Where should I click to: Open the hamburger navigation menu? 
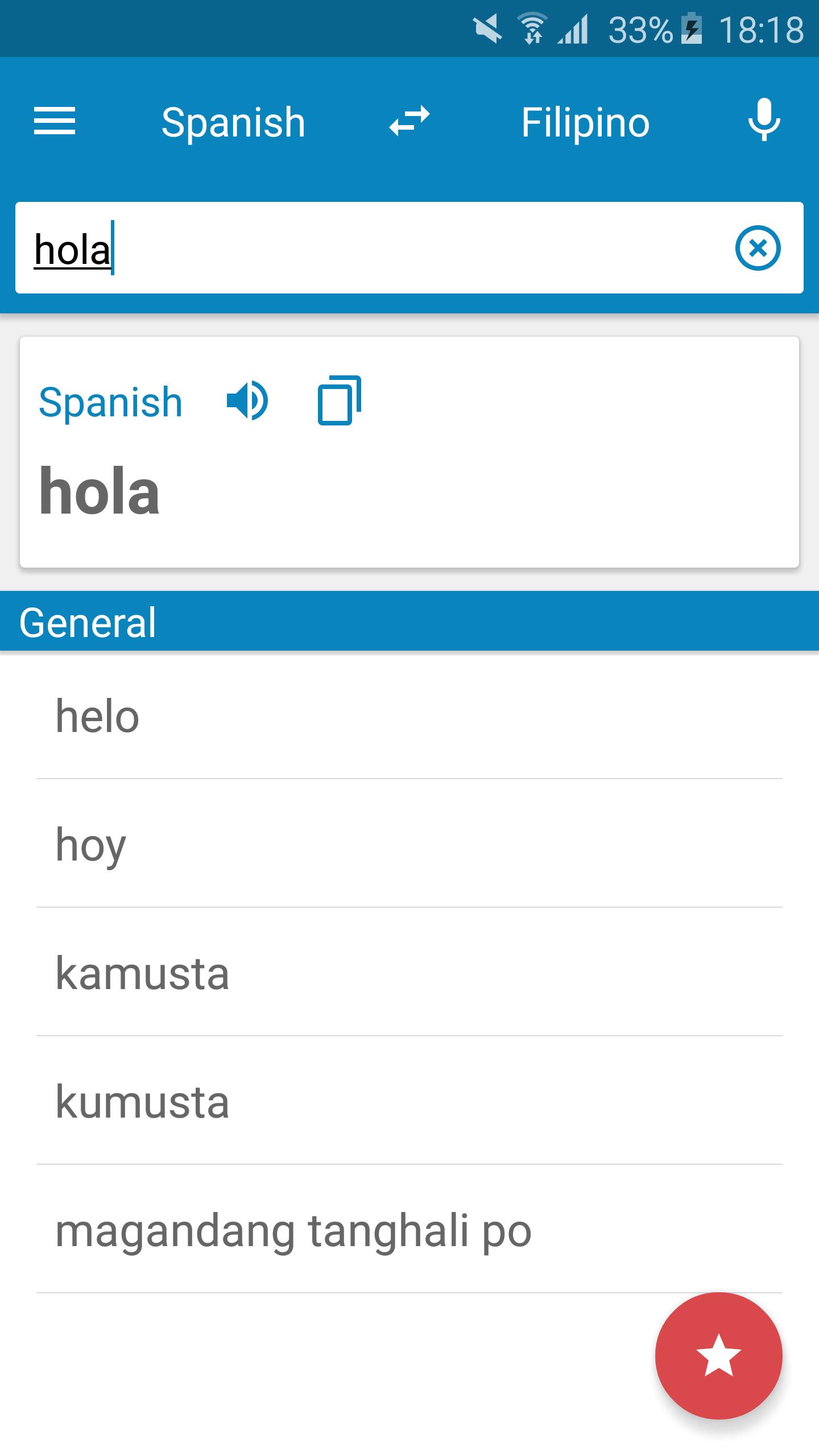(55, 121)
